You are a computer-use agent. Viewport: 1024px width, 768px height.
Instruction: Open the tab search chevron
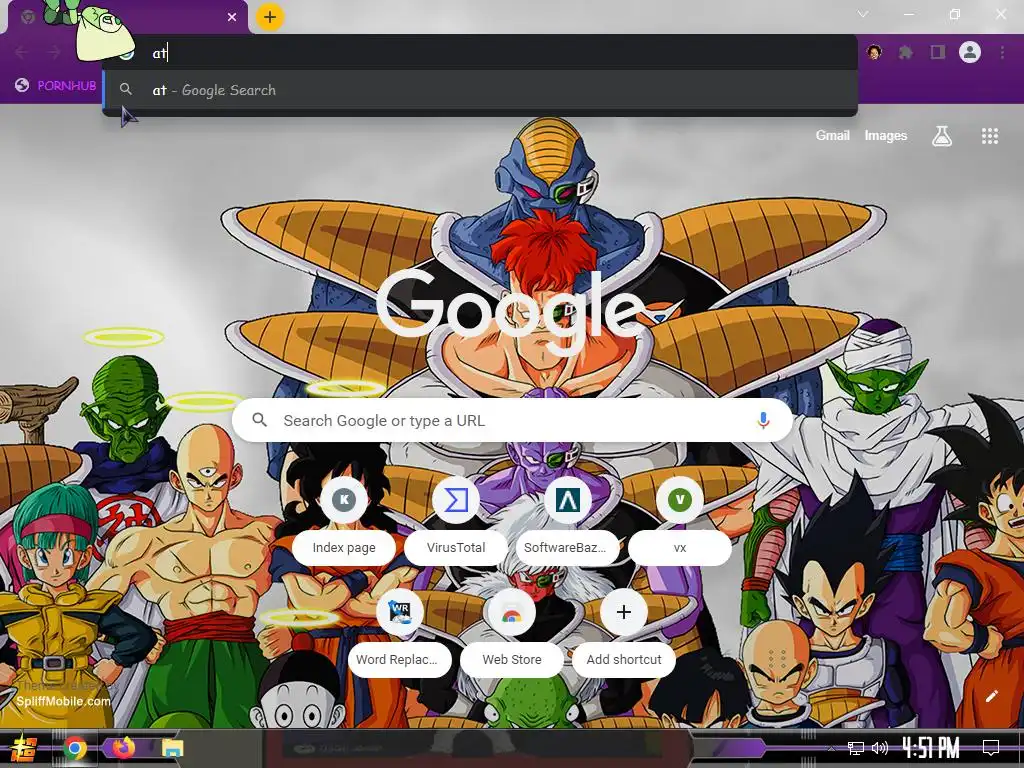tap(863, 14)
